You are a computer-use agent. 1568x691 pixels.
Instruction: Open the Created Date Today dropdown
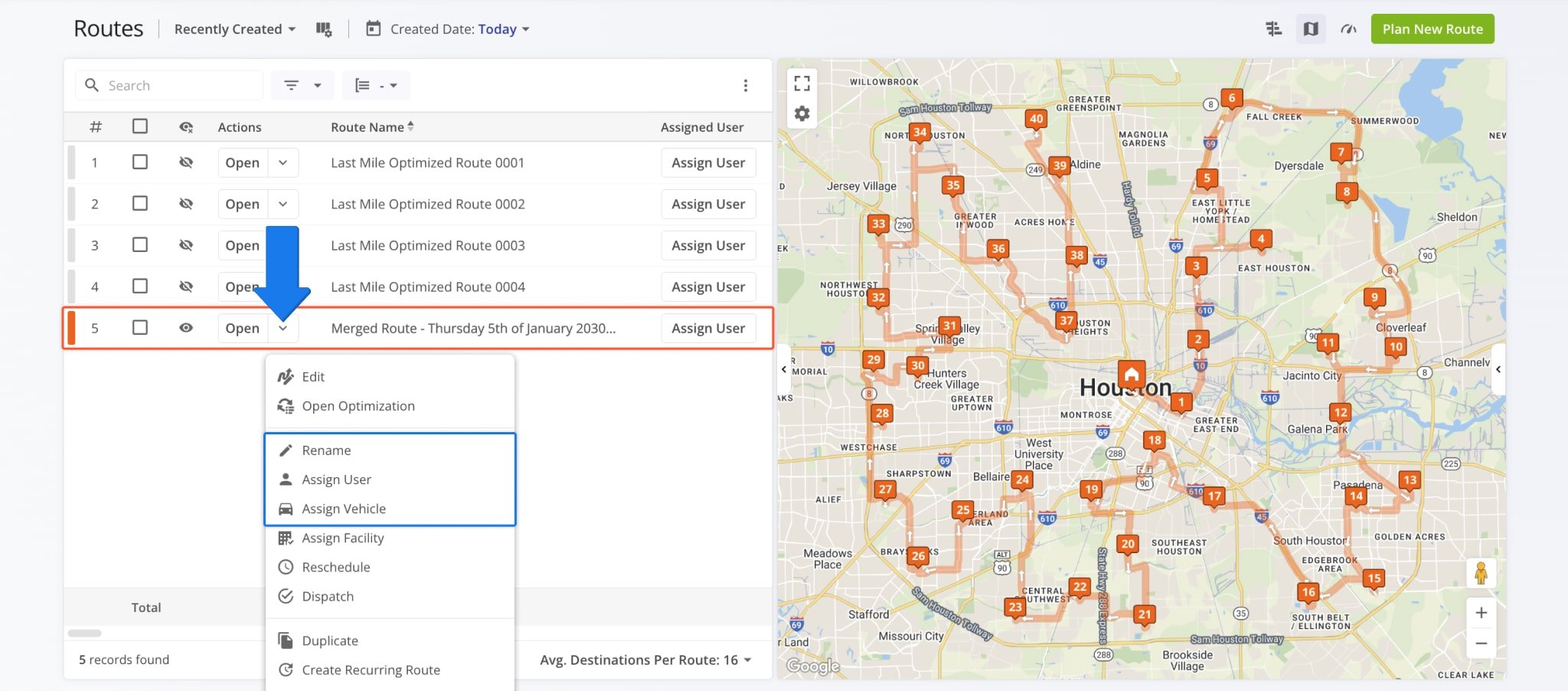503,28
